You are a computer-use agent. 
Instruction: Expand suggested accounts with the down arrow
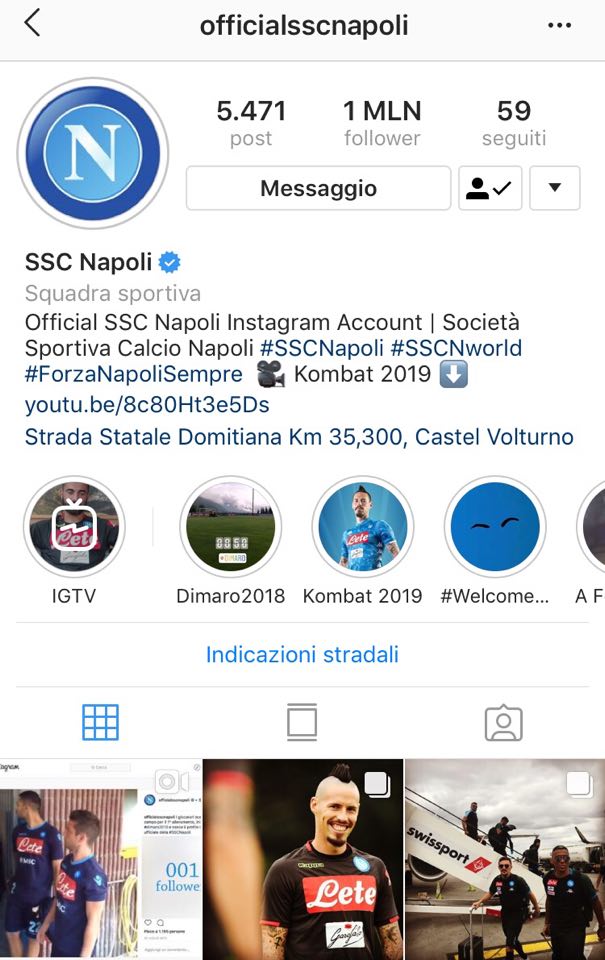(x=555, y=188)
